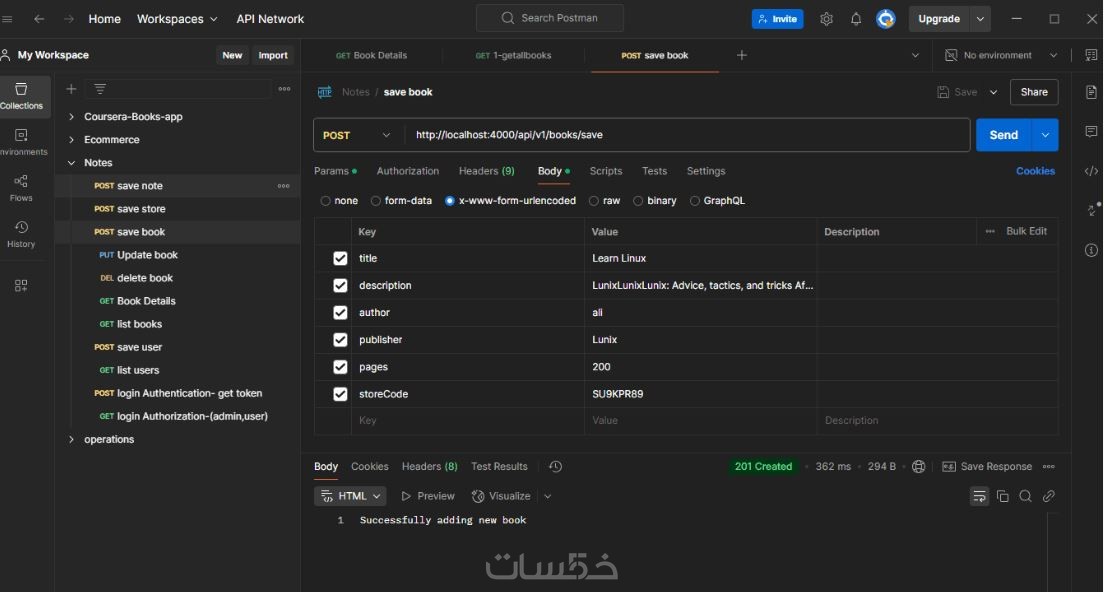Toggle line wrap in response viewer
The width and height of the screenshot is (1104, 592).
979,496
